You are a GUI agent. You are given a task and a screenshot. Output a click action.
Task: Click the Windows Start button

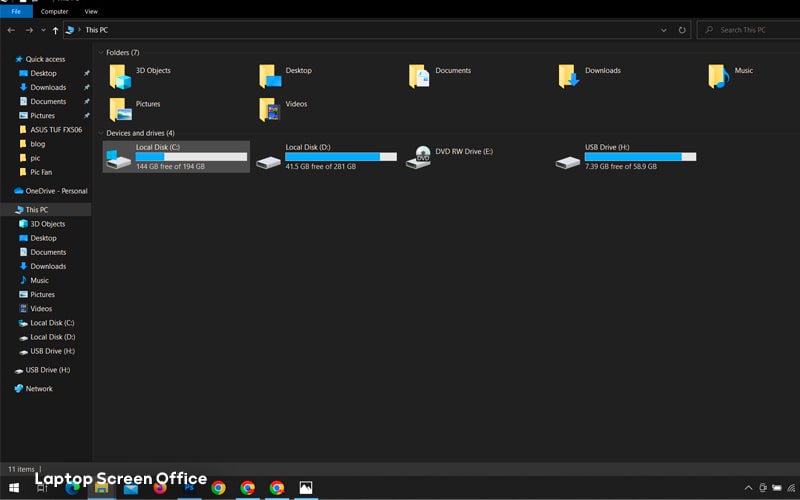pos(14,488)
